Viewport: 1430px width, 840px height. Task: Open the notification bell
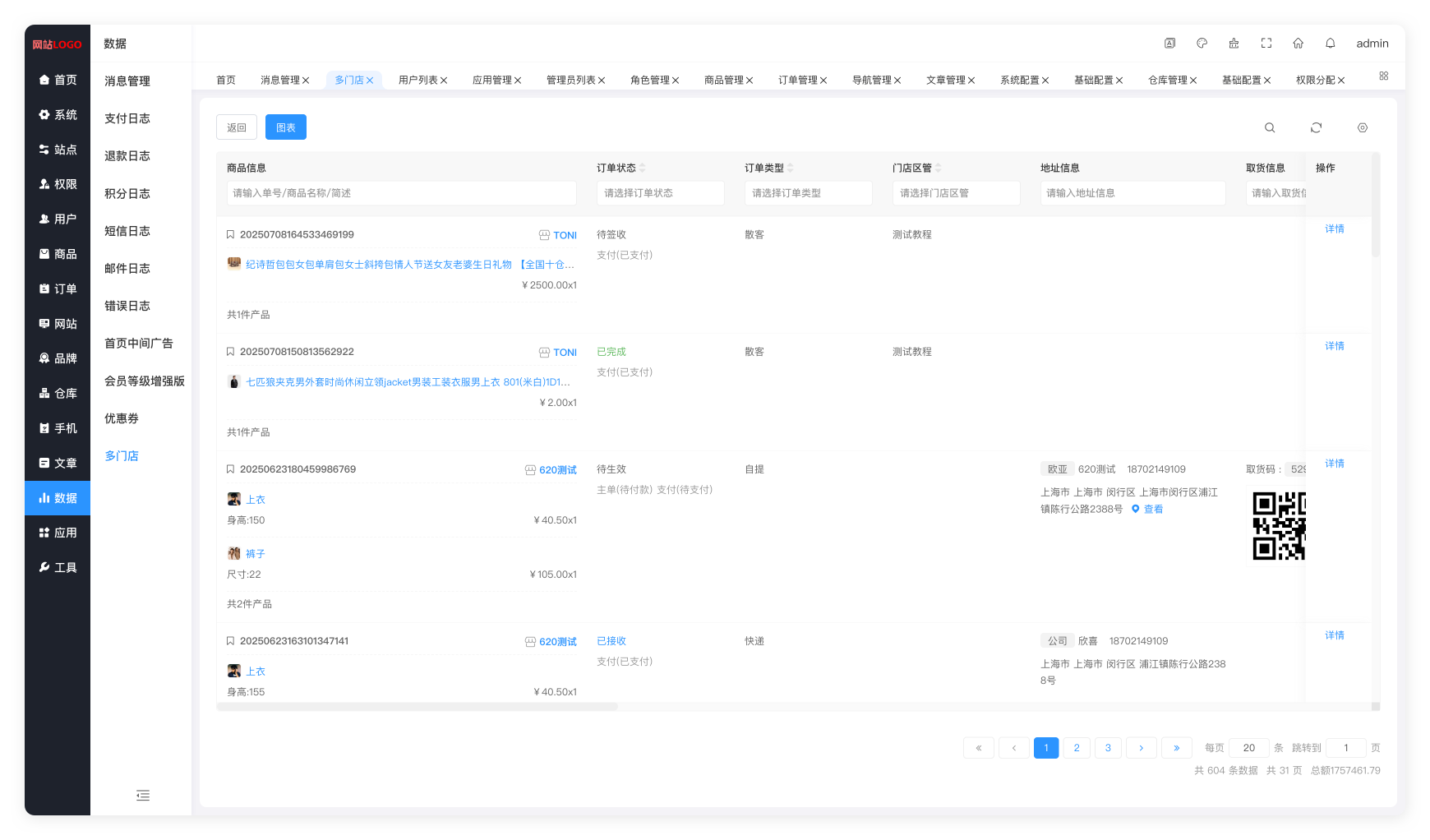(1330, 44)
